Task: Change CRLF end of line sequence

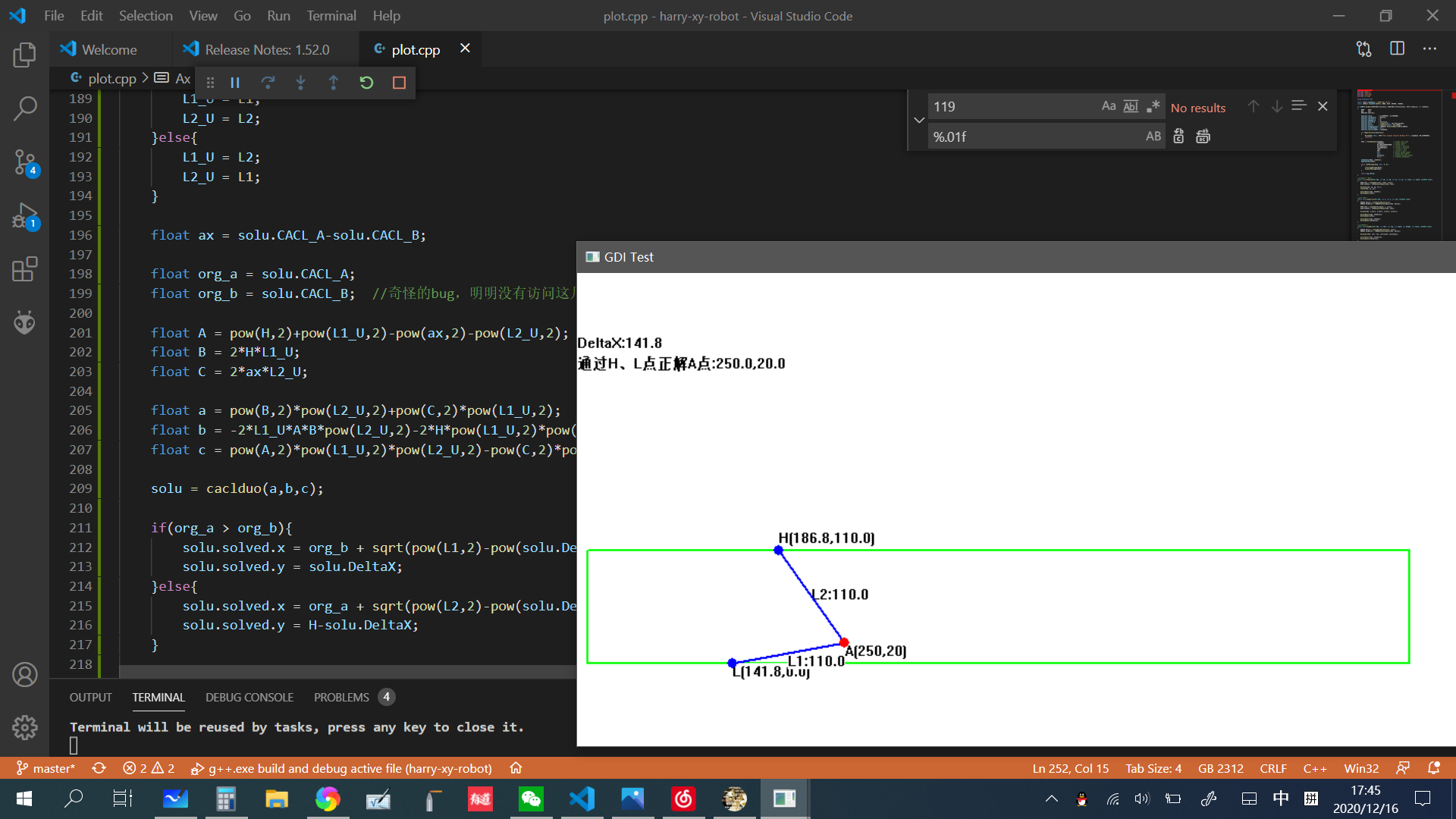Action: (1273, 768)
